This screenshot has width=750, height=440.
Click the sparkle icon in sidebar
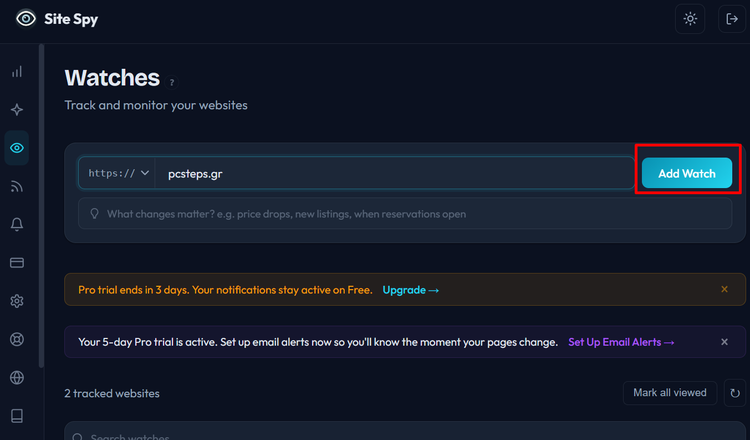point(16,110)
